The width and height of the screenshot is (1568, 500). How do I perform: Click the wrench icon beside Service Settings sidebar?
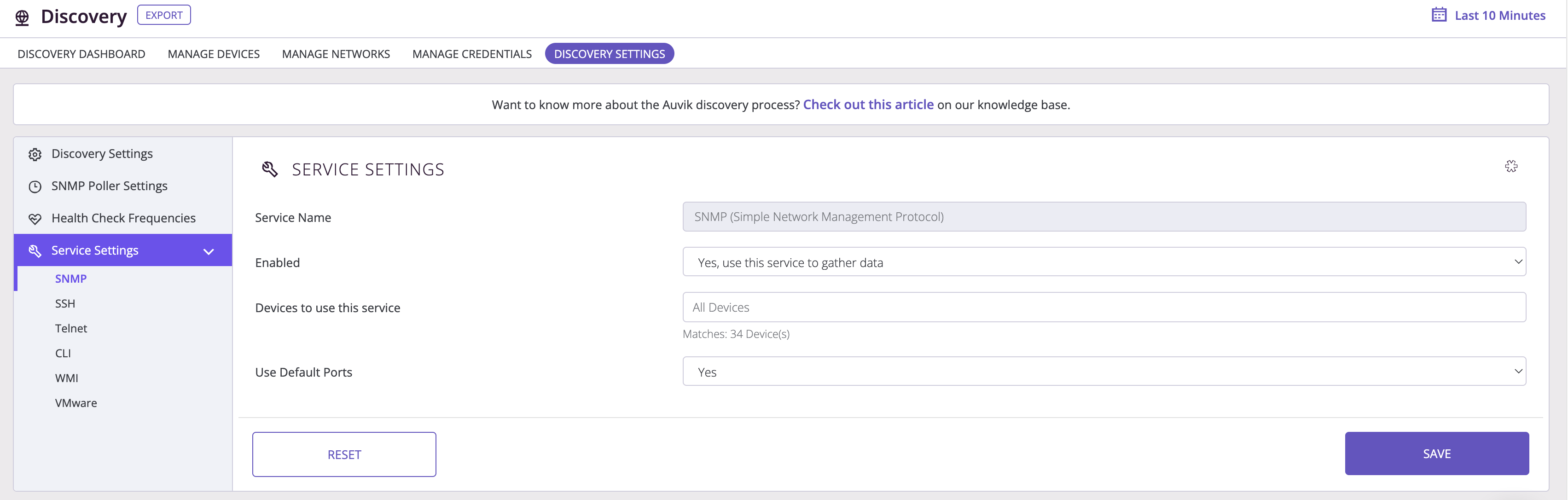35,250
